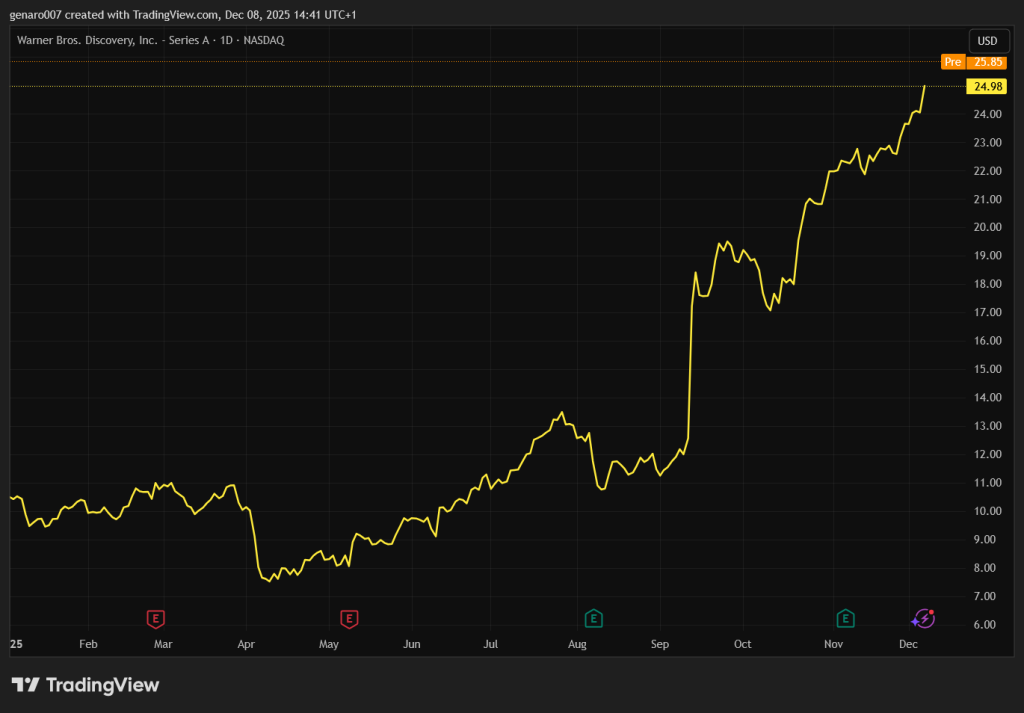The height and width of the screenshot is (713, 1024).
Task: Click the purple lightning event icon near December
Action: click(924, 619)
